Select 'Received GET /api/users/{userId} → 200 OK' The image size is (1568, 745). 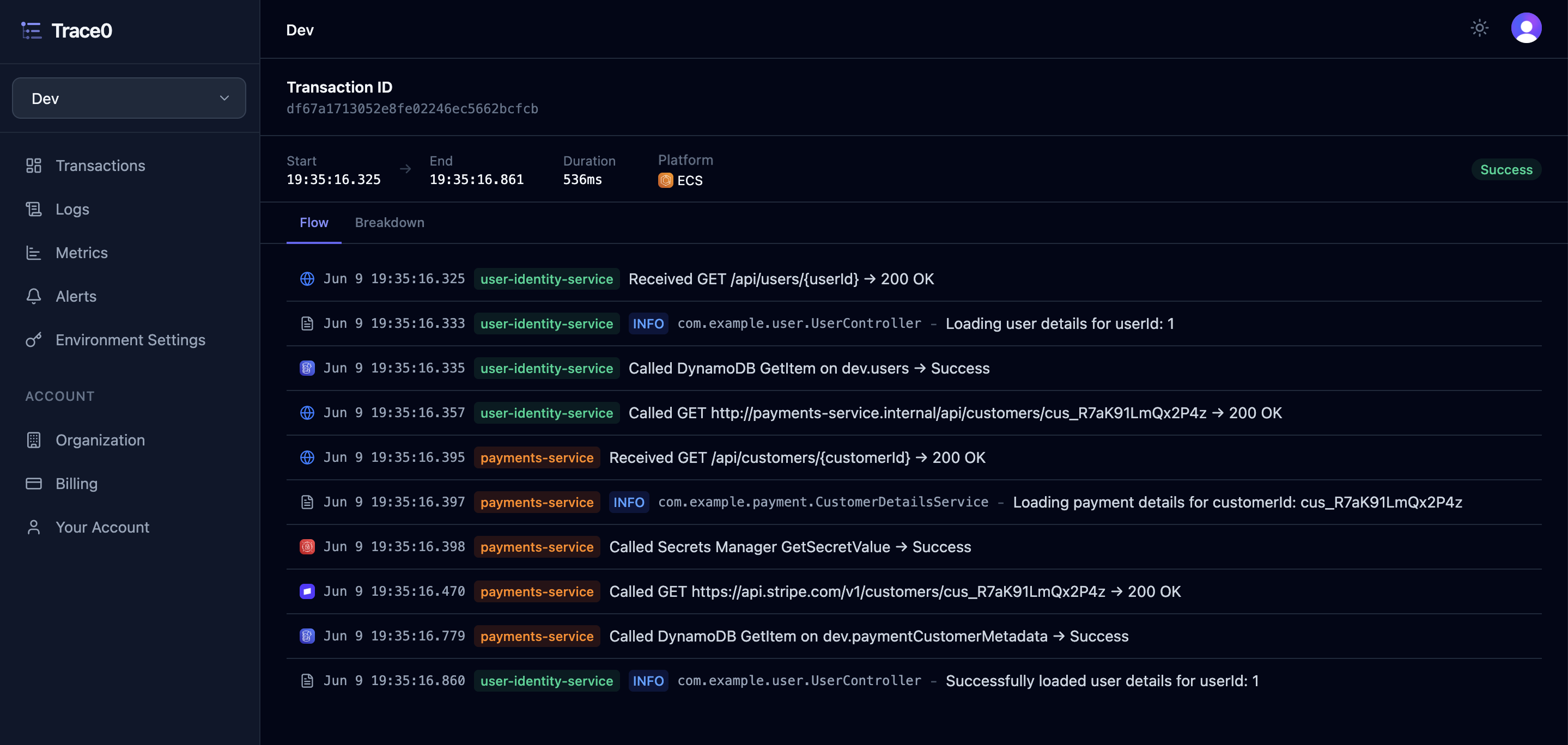781,279
